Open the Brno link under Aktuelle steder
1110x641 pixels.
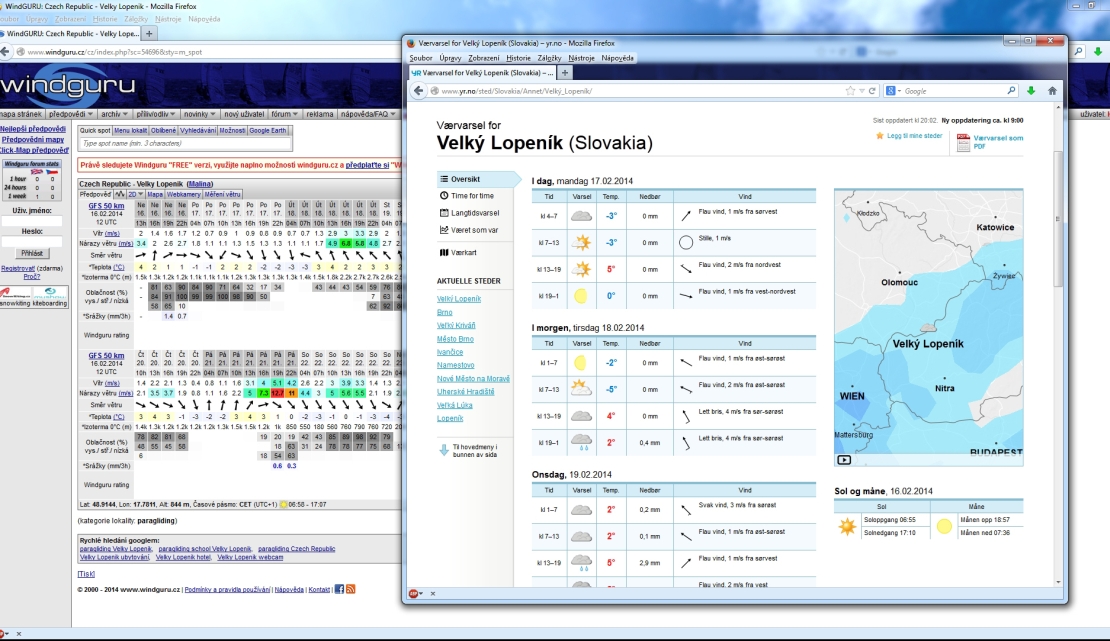[445, 312]
